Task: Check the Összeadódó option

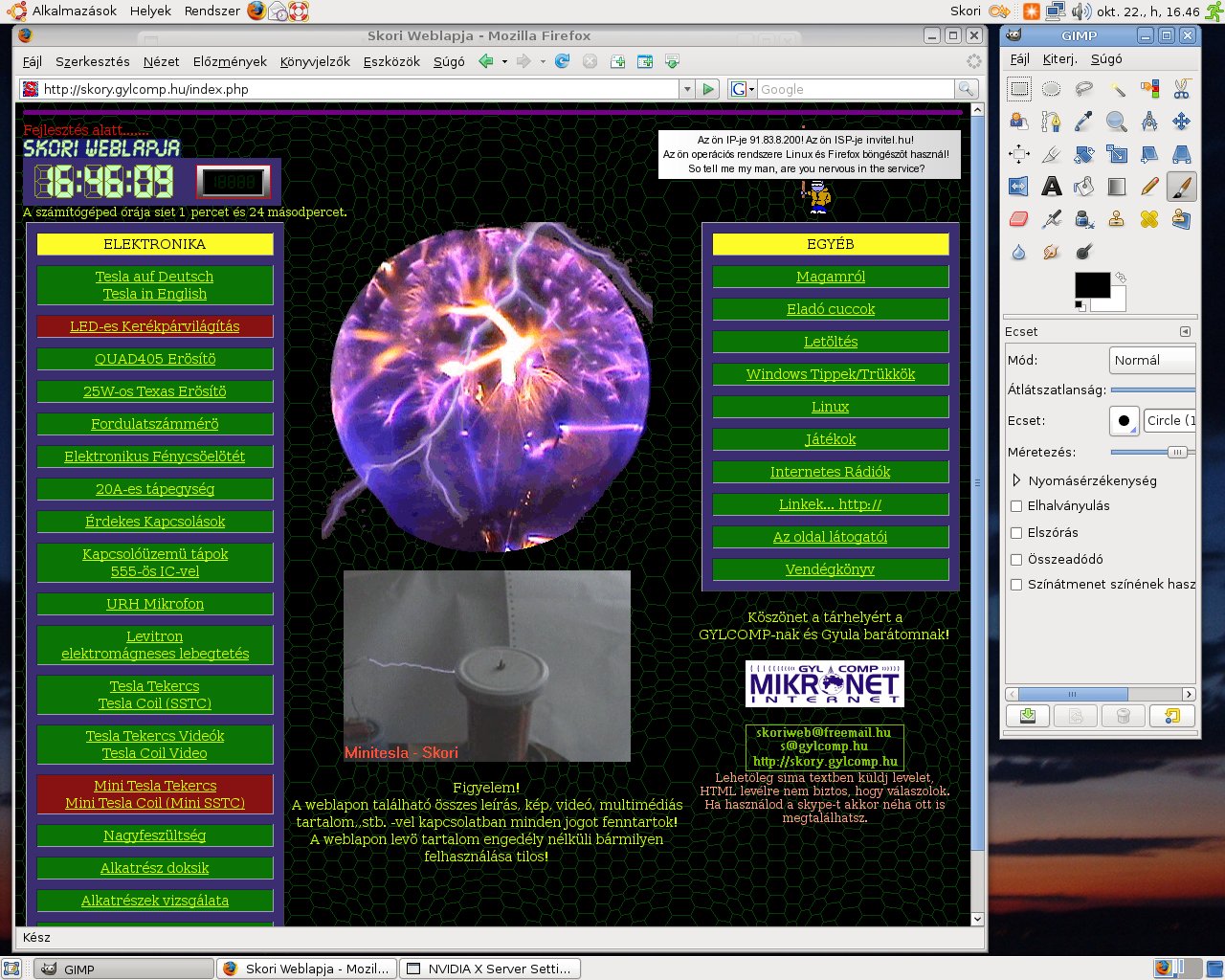Action: tap(1016, 560)
